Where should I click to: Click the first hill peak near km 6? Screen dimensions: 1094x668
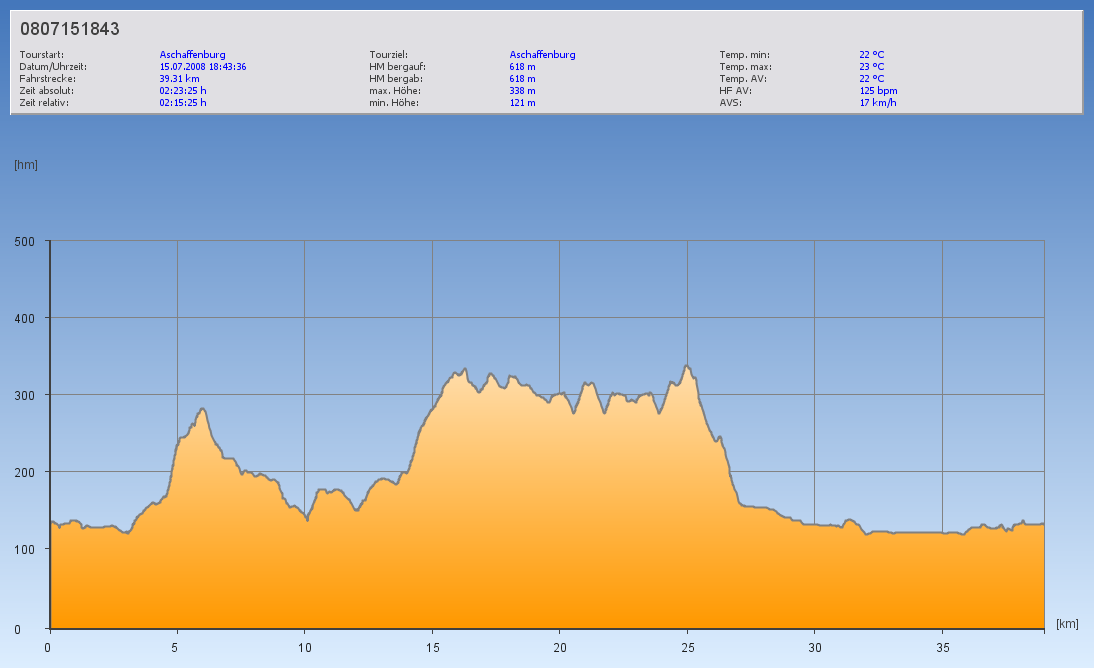[202, 409]
